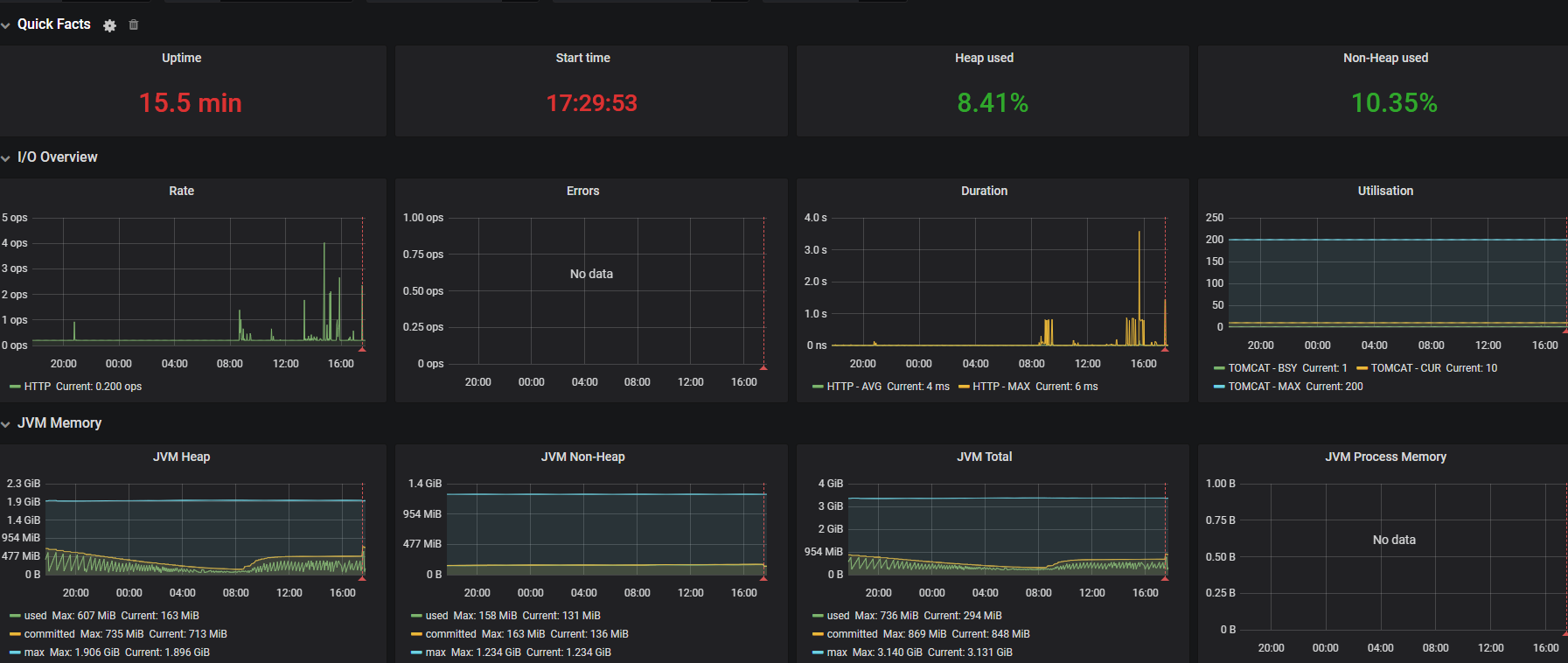The width and height of the screenshot is (1568, 663).
Task: Open color picker for HTTP green swatch in Rate
Action: 15,387
